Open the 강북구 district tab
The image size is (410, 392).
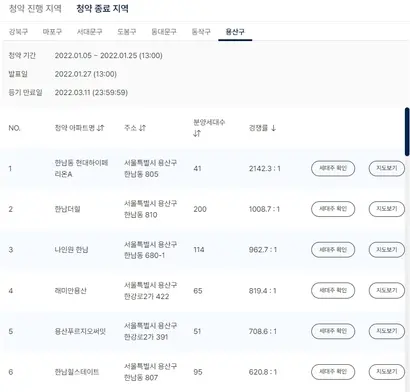pos(18,32)
